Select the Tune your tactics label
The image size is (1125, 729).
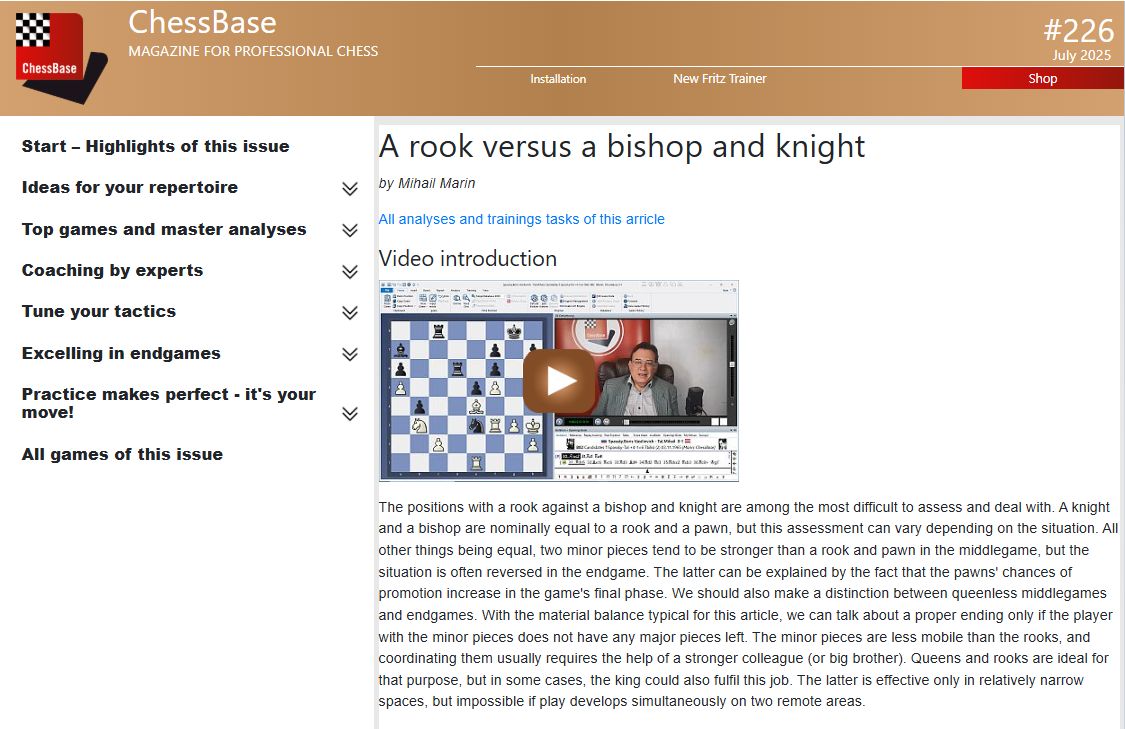point(99,311)
